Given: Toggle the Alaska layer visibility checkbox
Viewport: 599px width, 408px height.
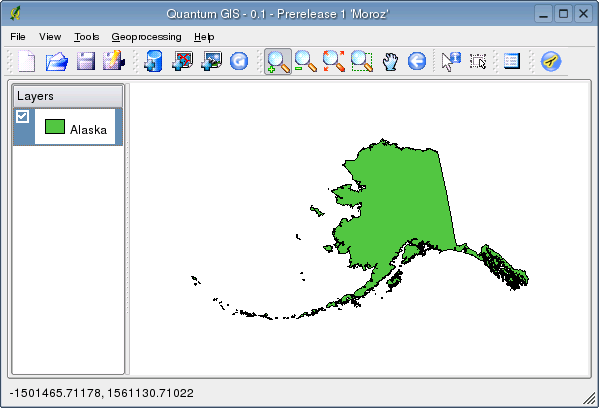Looking at the screenshot, I should 22,117.
